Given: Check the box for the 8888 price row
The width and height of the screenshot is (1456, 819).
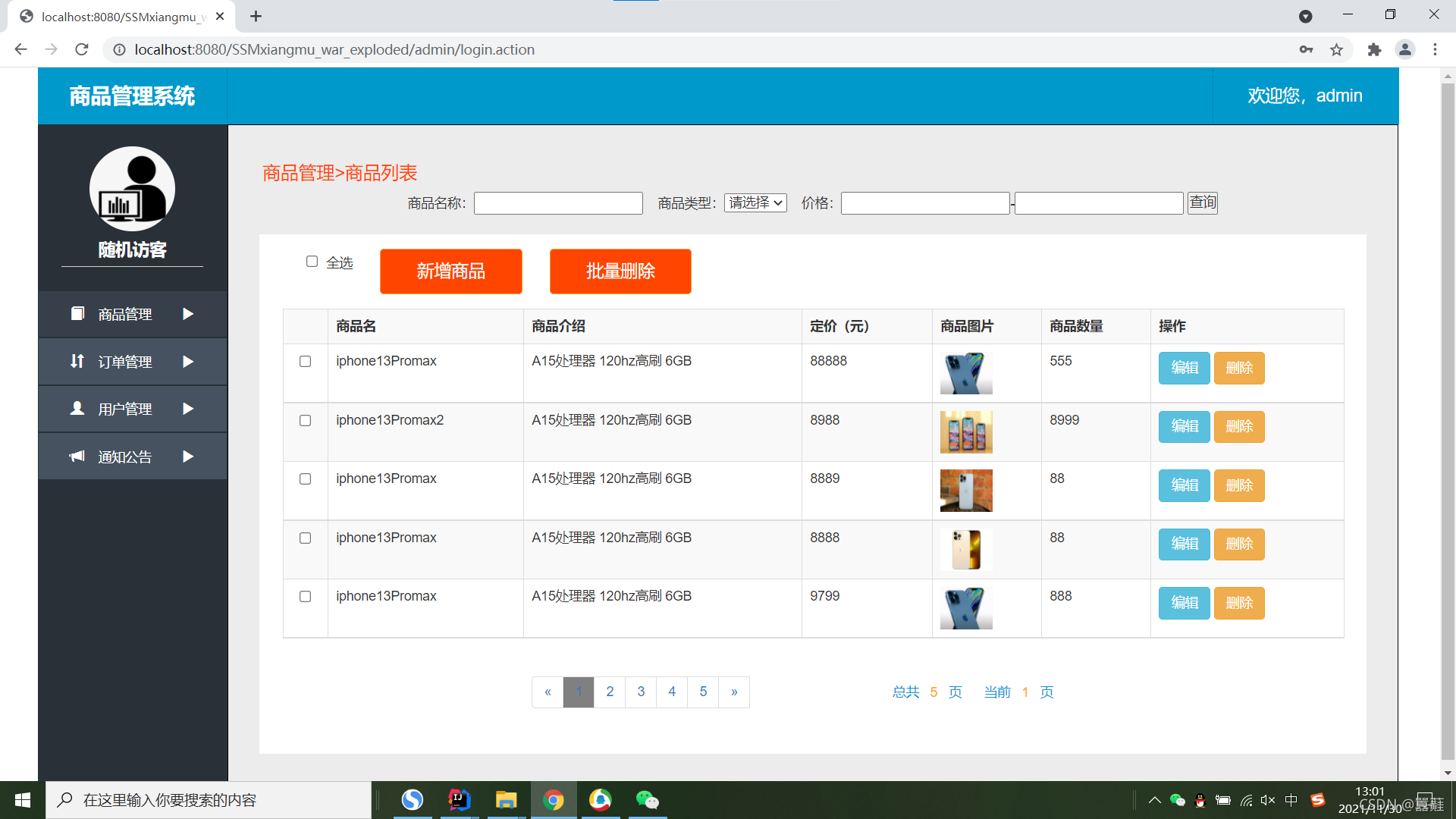Looking at the screenshot, I should point(305,538).
